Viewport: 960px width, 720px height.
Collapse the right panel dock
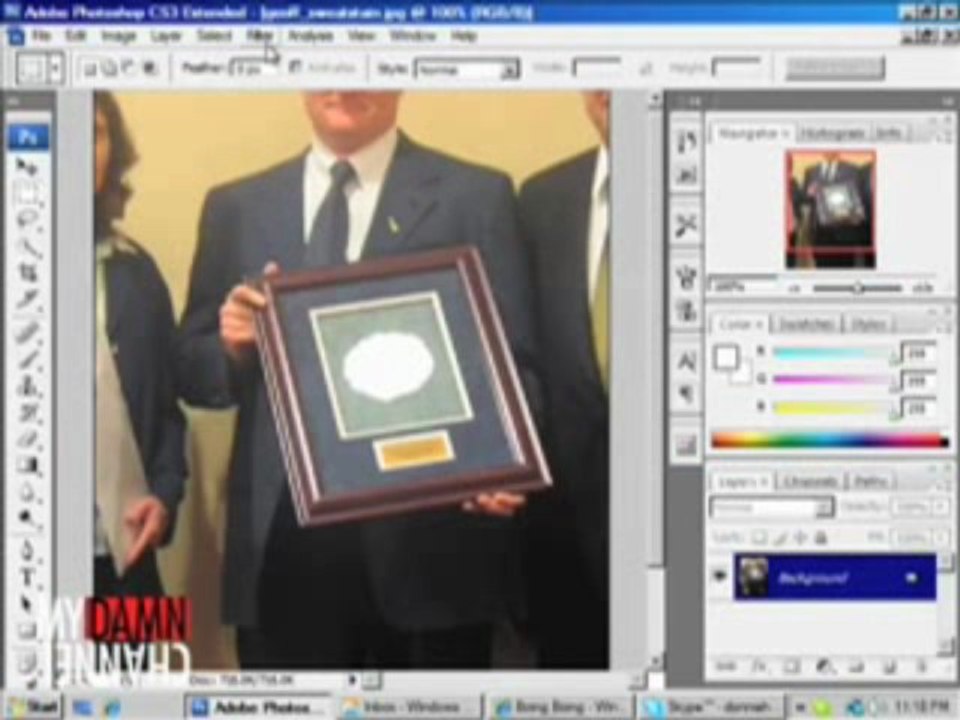click(x=948, y=100)
